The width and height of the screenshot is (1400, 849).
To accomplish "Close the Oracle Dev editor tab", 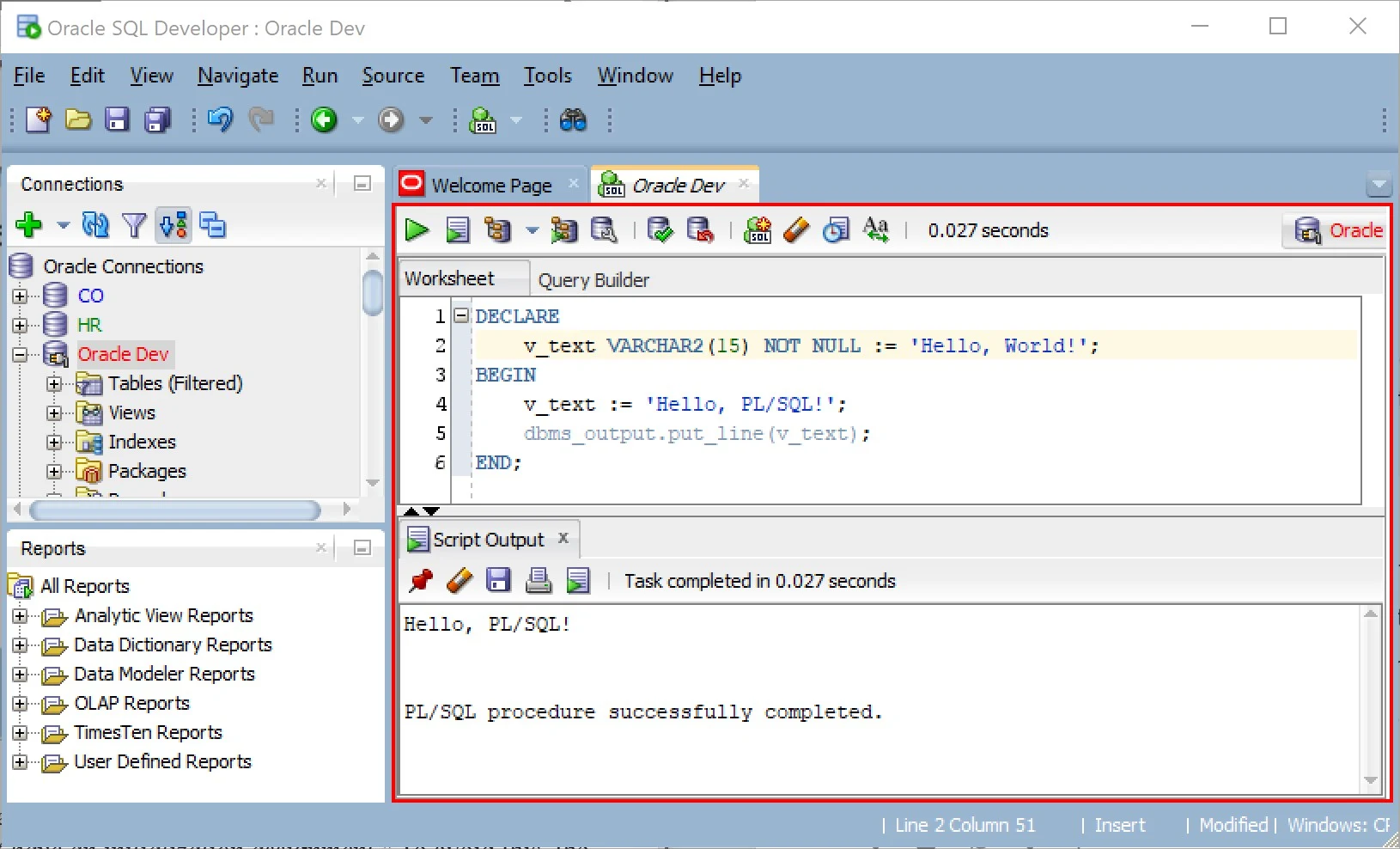I will coord(744,183).
